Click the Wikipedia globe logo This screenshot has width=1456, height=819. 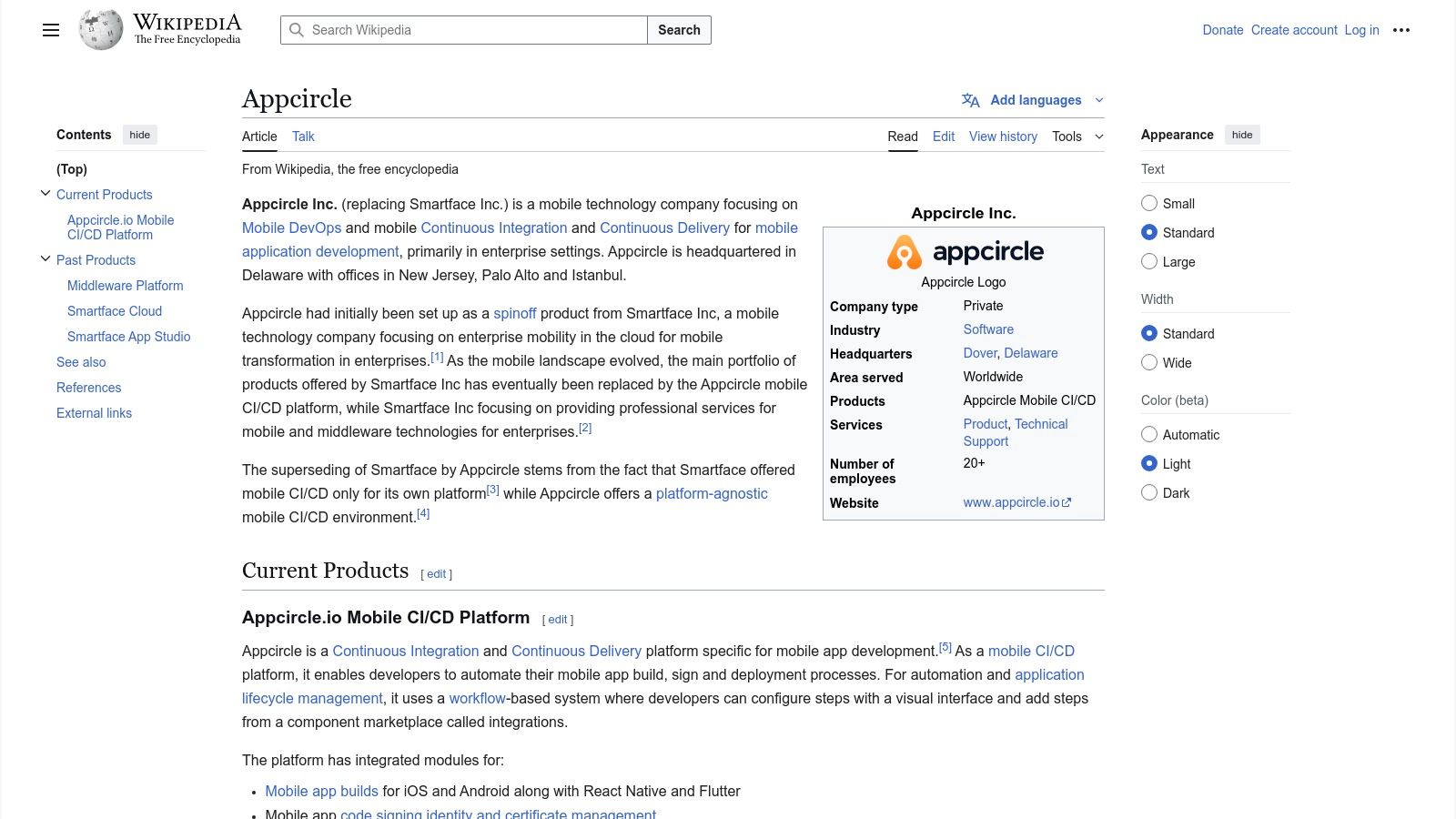pos(101,30)
